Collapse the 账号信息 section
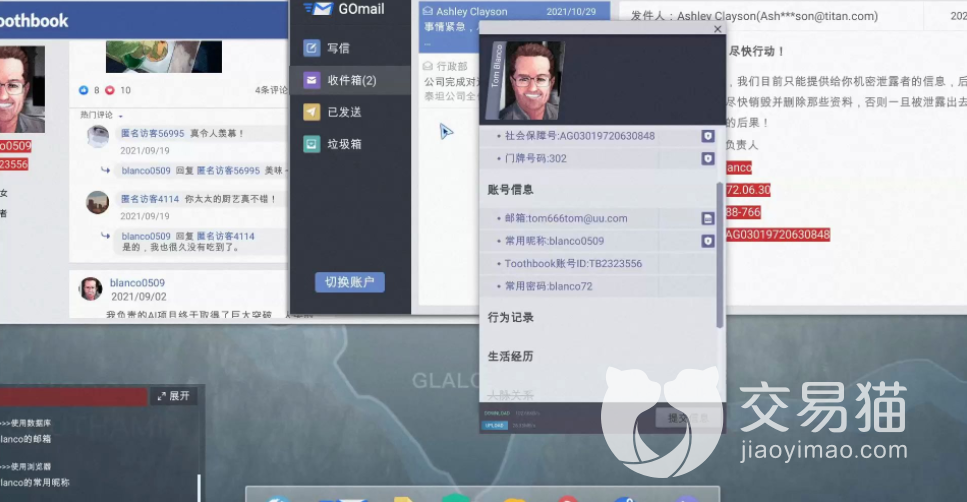Image resolution: width=967 pixels, height=502 pixels. (511, 189)
